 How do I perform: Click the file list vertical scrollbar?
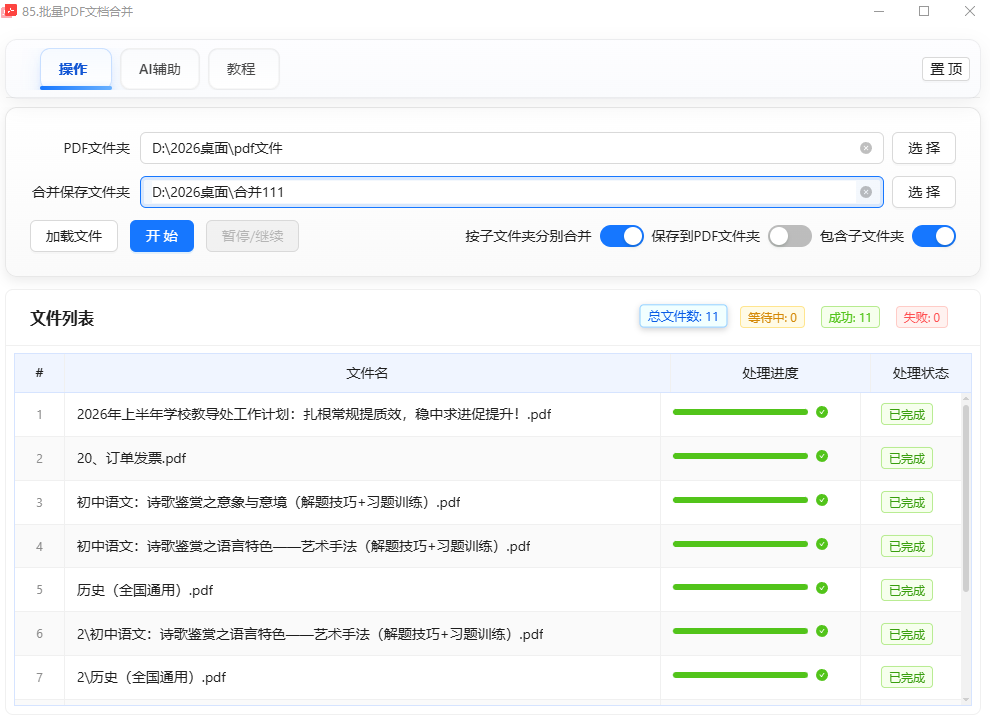[965, 498]
